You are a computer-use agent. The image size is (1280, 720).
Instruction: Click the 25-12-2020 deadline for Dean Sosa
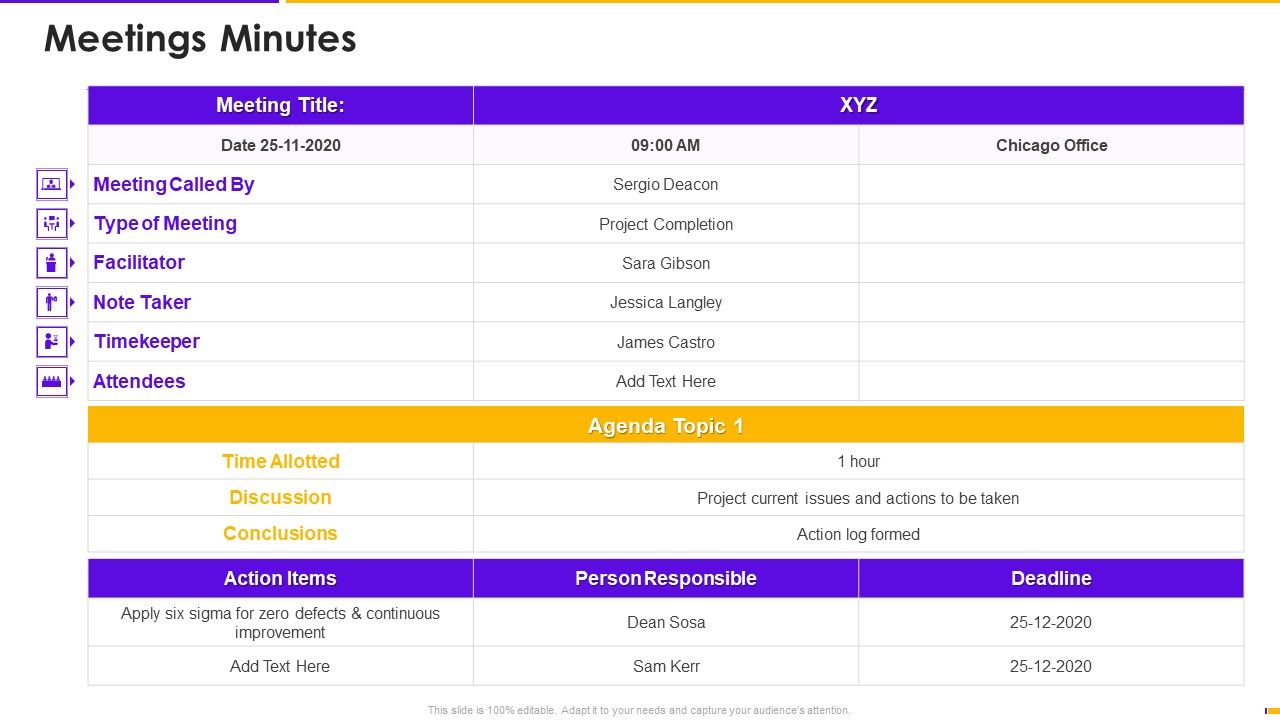point(1051,622)
